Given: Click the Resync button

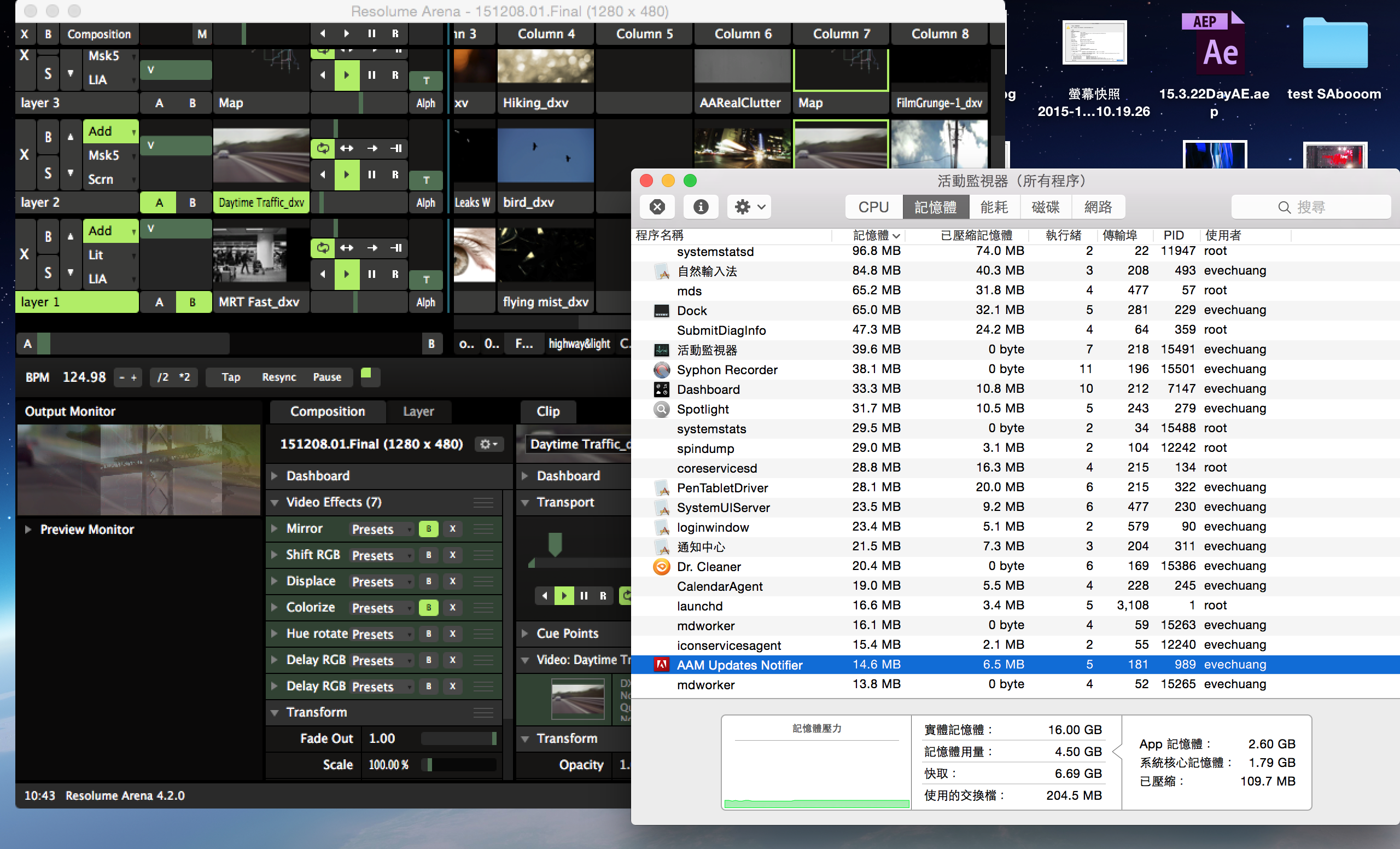Looking at the screenshot, I should pyautogui.click(x=279, y=377).
